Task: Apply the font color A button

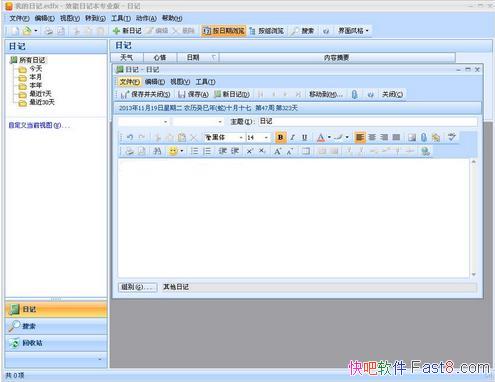Action: pyautogui.click(x=321, y=137)
